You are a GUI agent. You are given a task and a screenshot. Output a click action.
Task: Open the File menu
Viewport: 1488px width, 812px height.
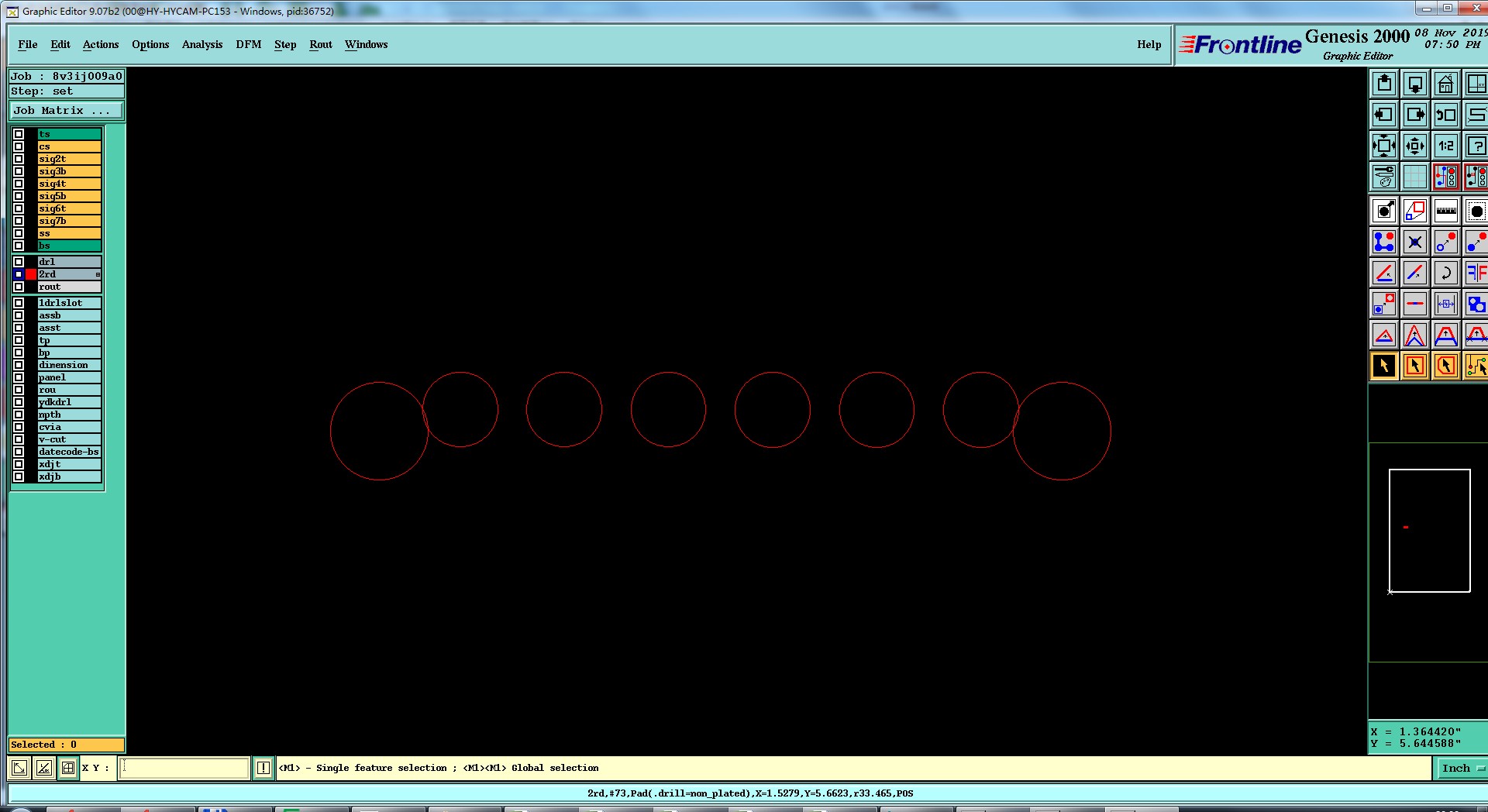click(28, 45)
